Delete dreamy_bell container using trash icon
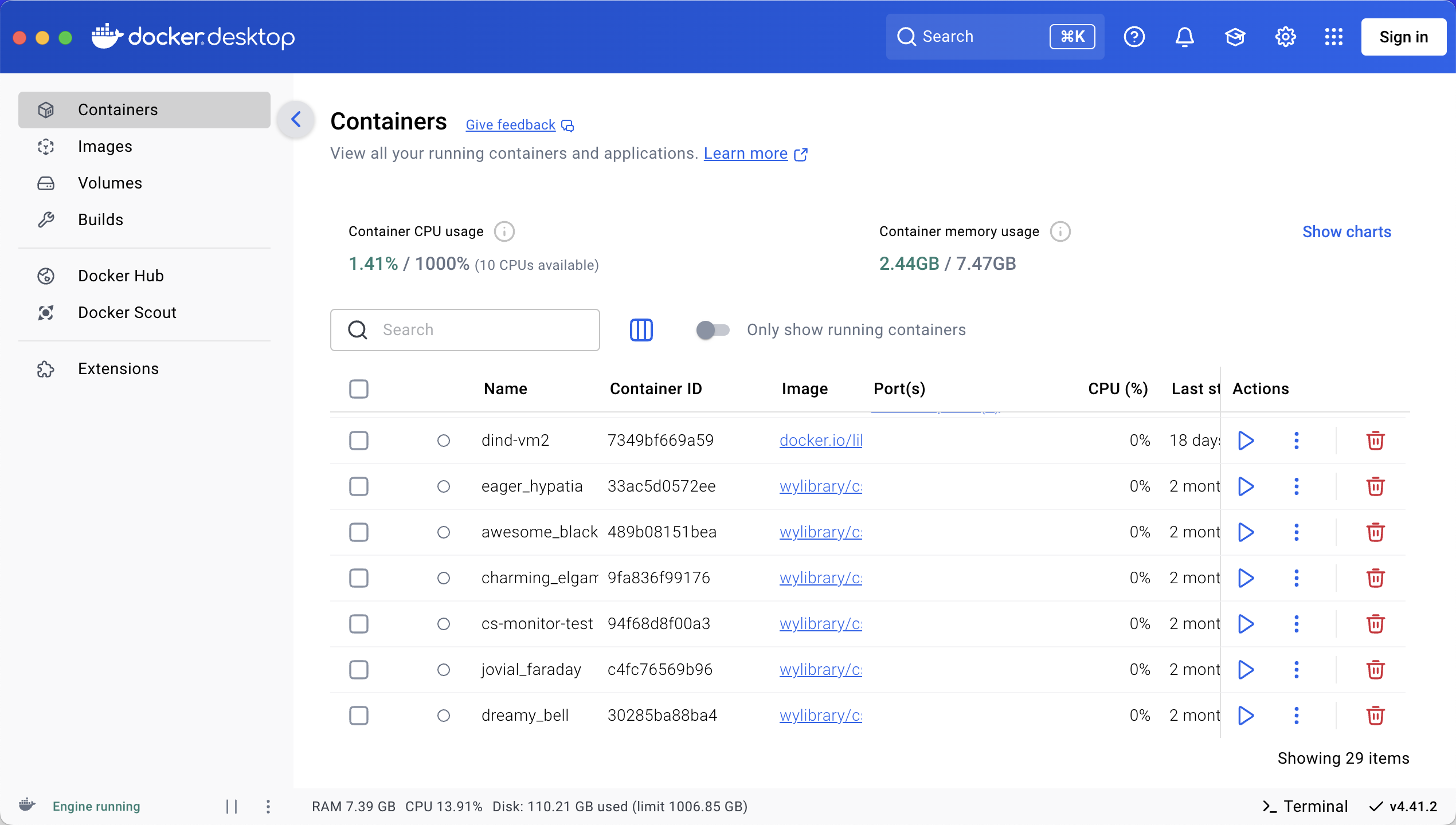 click(x=1375, y=715)
